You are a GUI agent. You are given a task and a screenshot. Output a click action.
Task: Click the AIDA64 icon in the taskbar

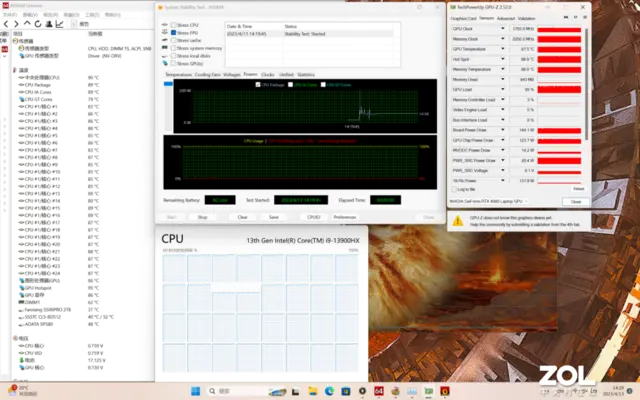[379, 388]
